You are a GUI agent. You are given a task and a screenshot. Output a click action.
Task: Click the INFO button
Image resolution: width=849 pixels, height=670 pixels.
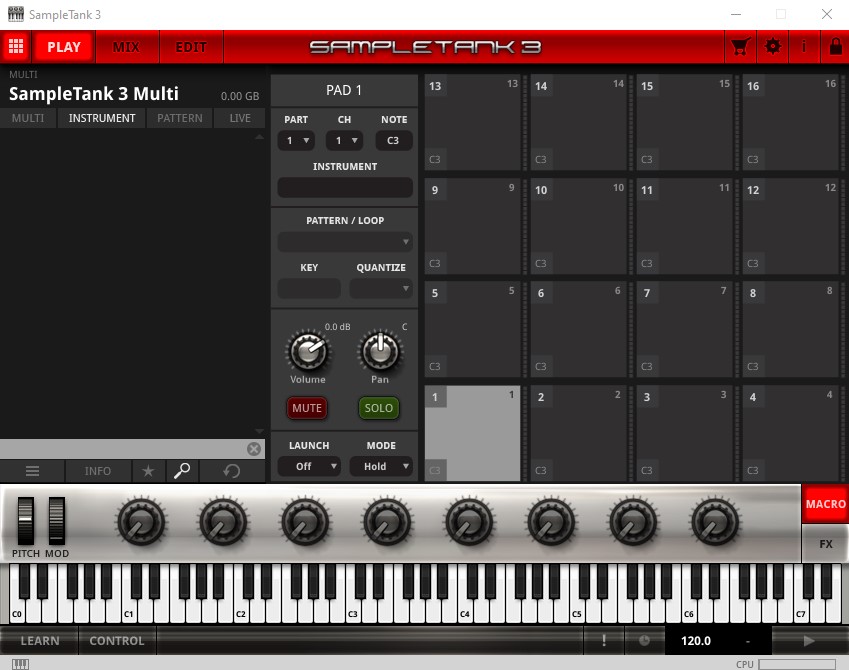pyautogui.click(x=98, y=471)
